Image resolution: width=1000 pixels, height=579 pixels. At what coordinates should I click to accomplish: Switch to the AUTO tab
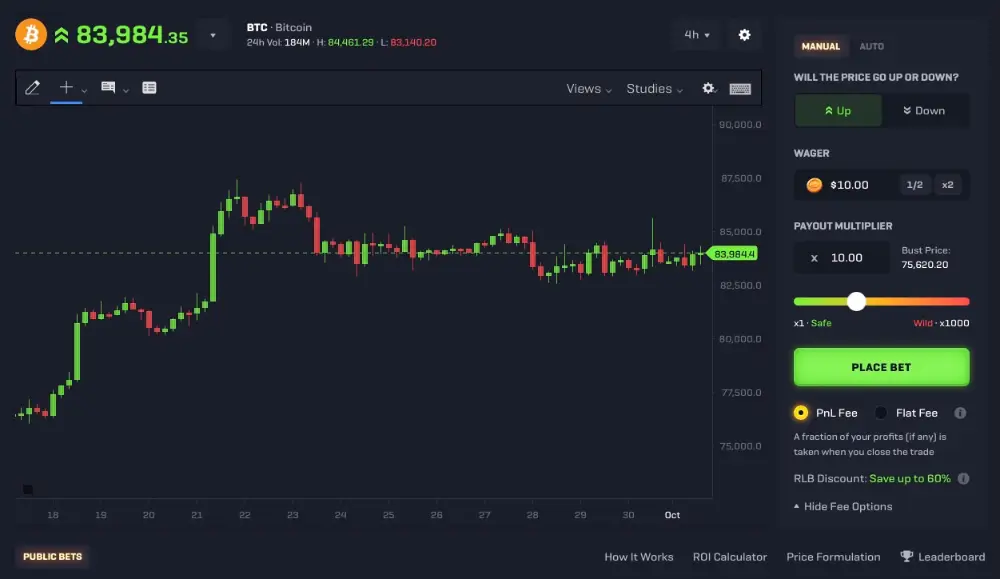[x=871, y=46]
